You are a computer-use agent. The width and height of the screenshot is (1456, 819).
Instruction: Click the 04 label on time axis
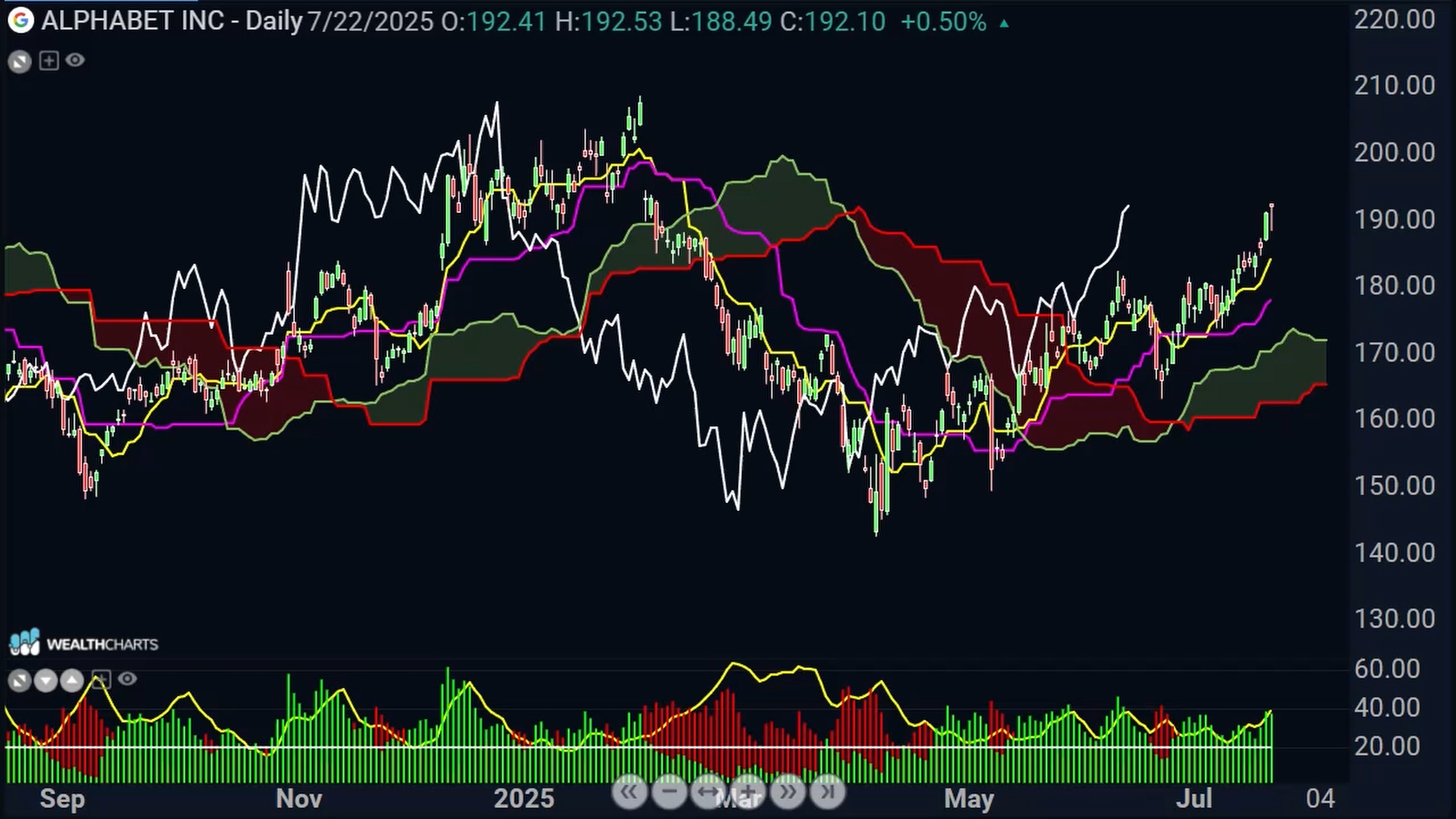[x=1320, y=799]
